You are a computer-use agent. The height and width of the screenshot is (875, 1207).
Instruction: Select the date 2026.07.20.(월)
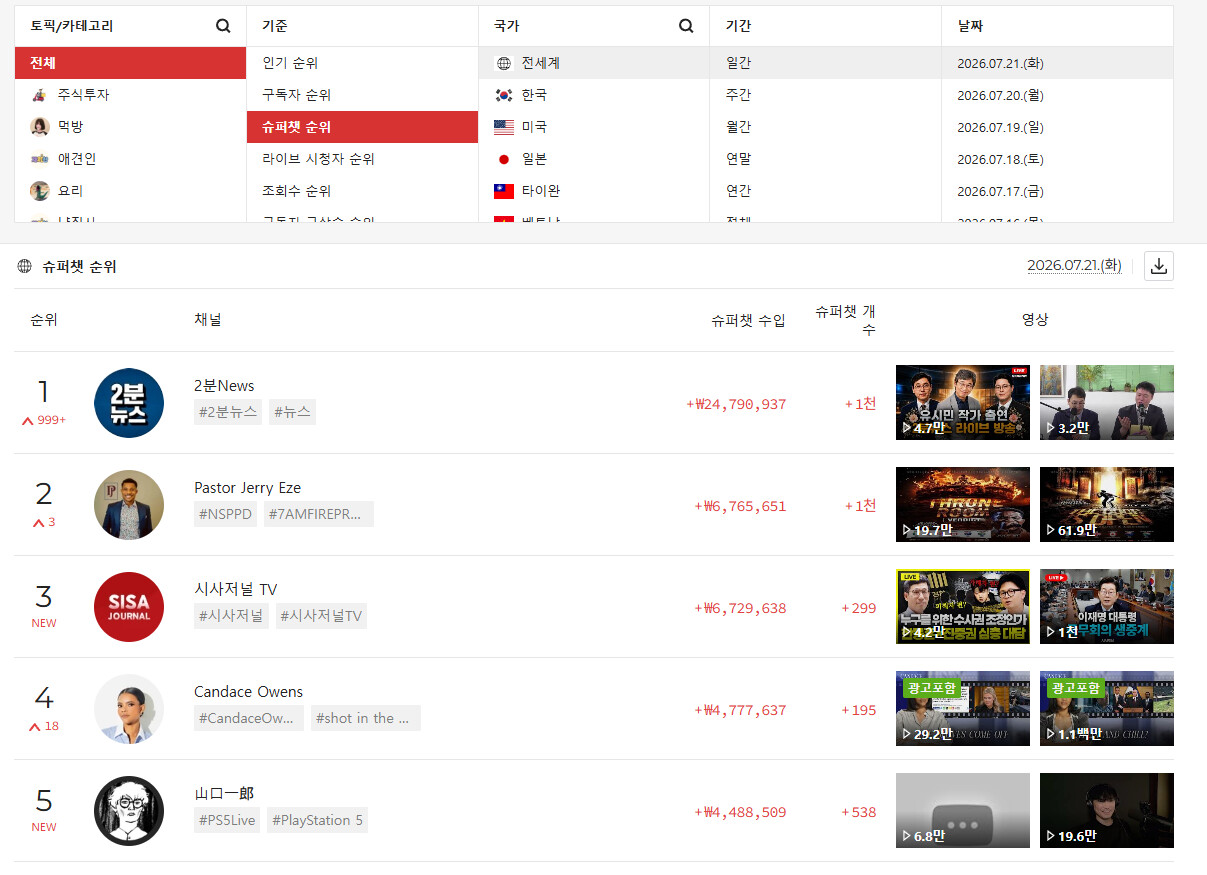click(1057, 95)
